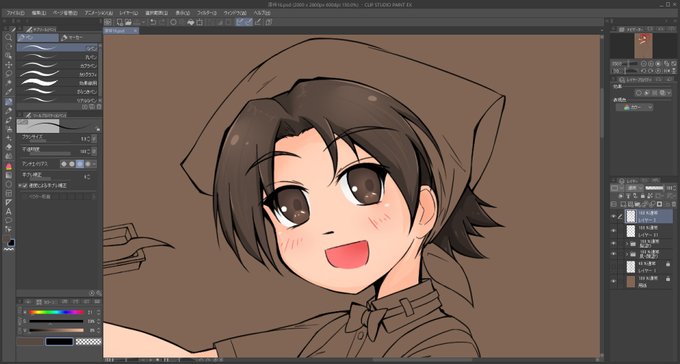
Task: Choose the first anti-aliasing option (none)
Action: [64, 164]
